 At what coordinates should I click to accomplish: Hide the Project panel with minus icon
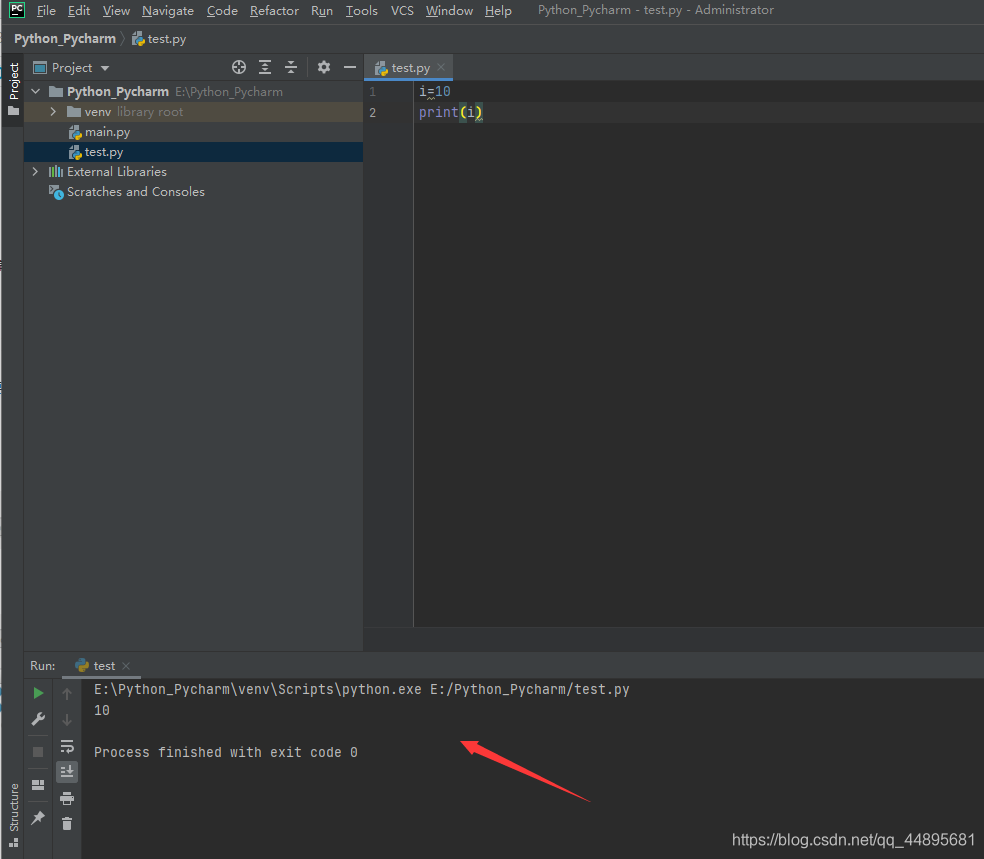coord(350,67)
